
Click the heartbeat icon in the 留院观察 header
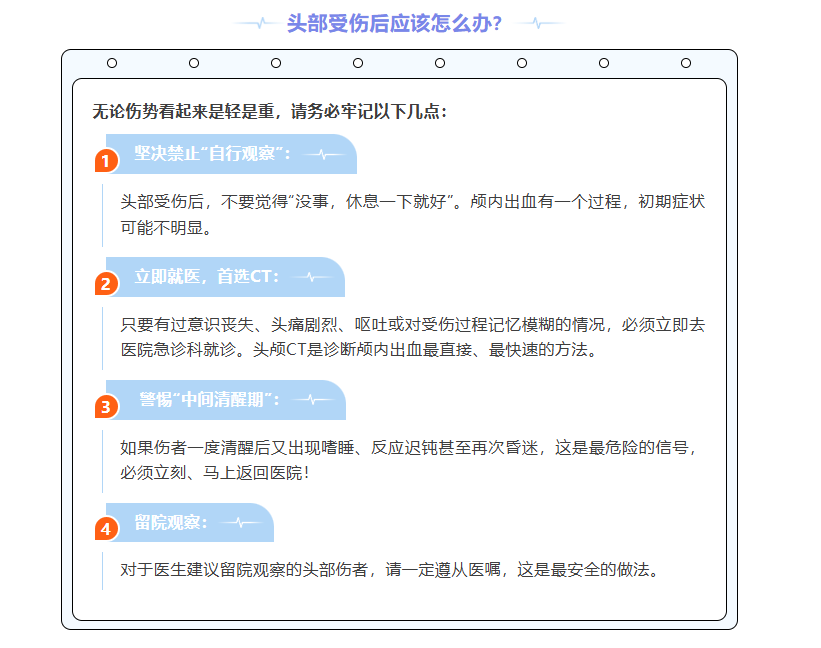pyautogui.click(x=240, y=522)
